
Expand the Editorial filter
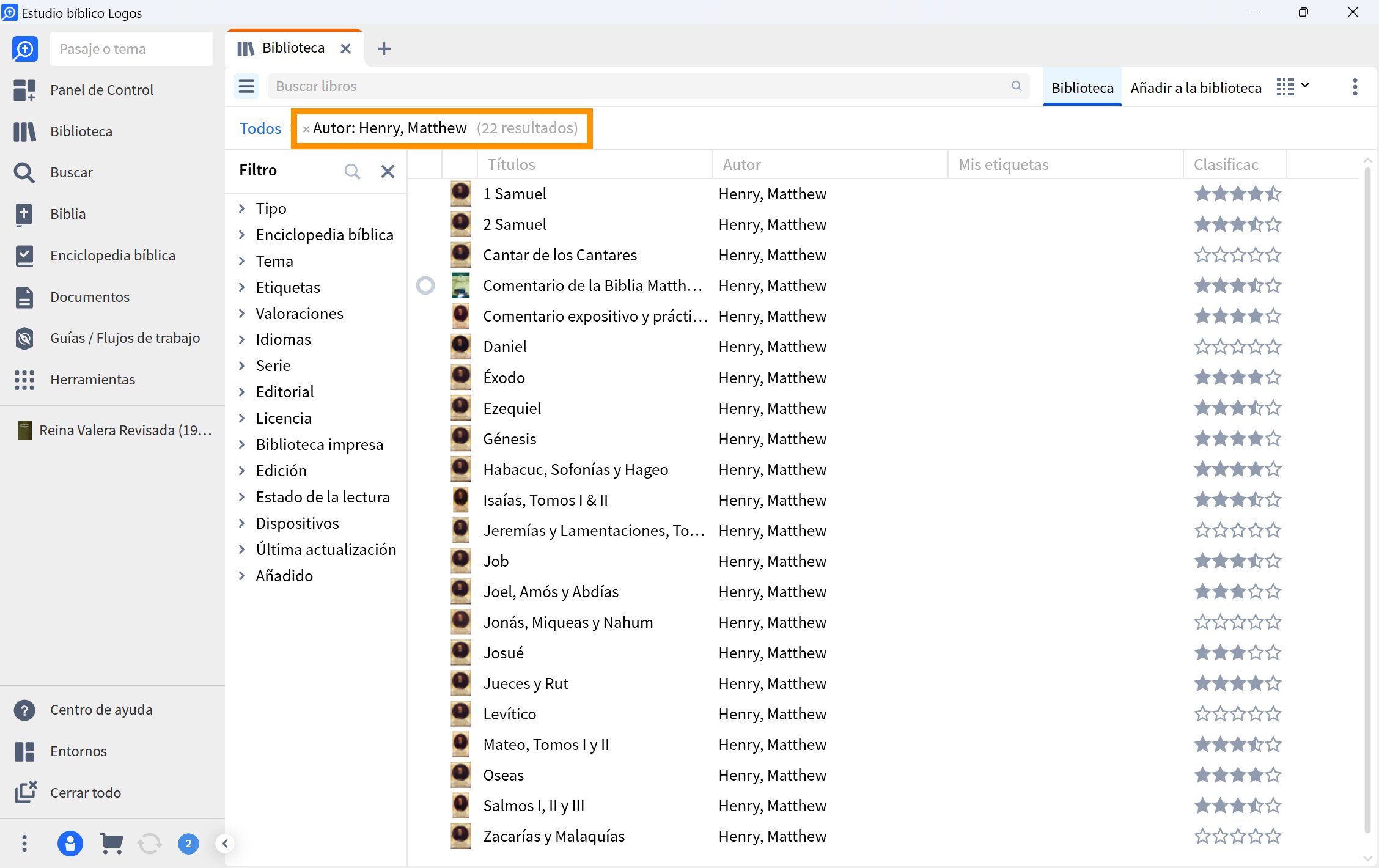click(241, 392)
